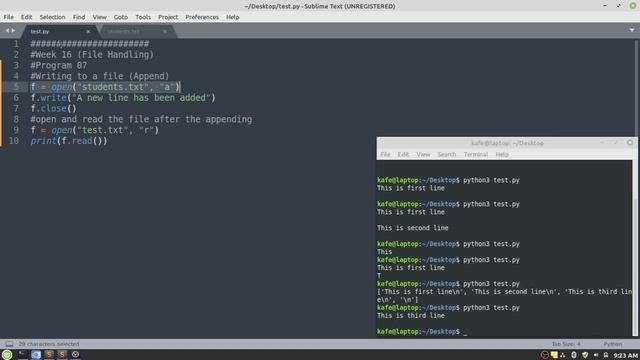This screenshot has width=640, height=360.
Task: Open the OBS Studio taskbar icon
Action: click(x=76, y=355)
